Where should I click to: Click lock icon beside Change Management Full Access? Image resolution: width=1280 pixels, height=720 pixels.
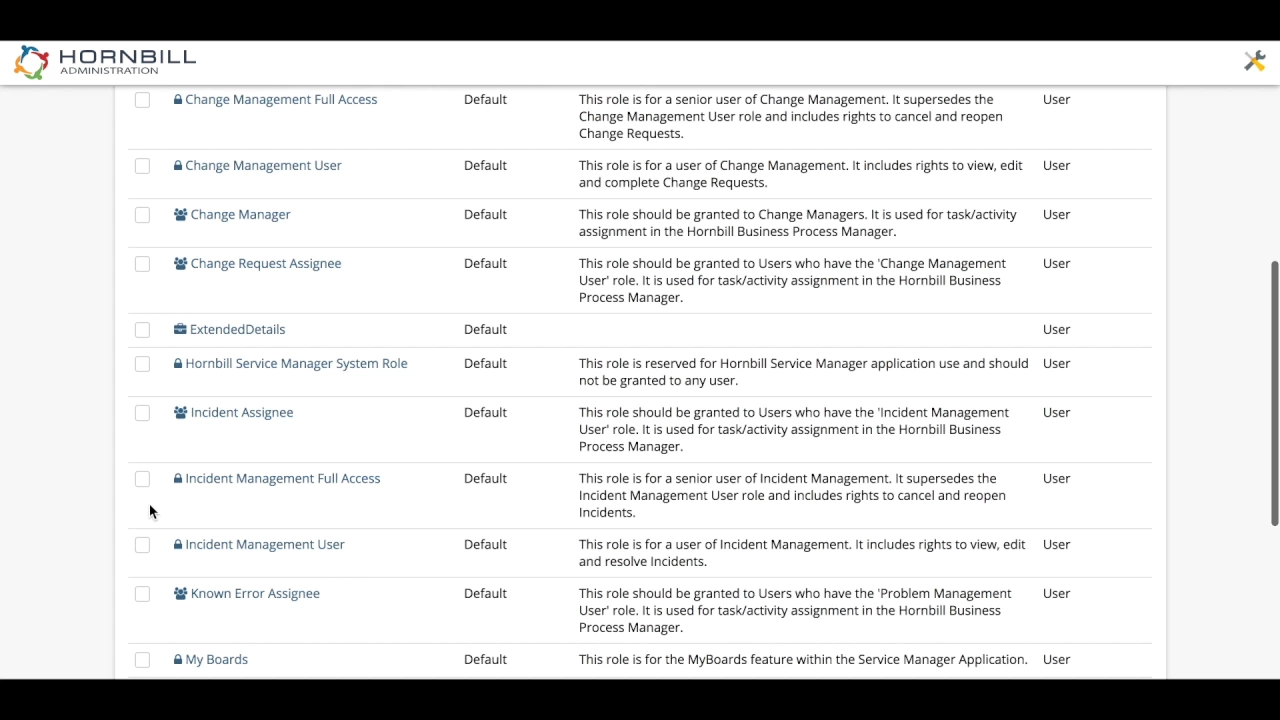[x=178, y=100]
